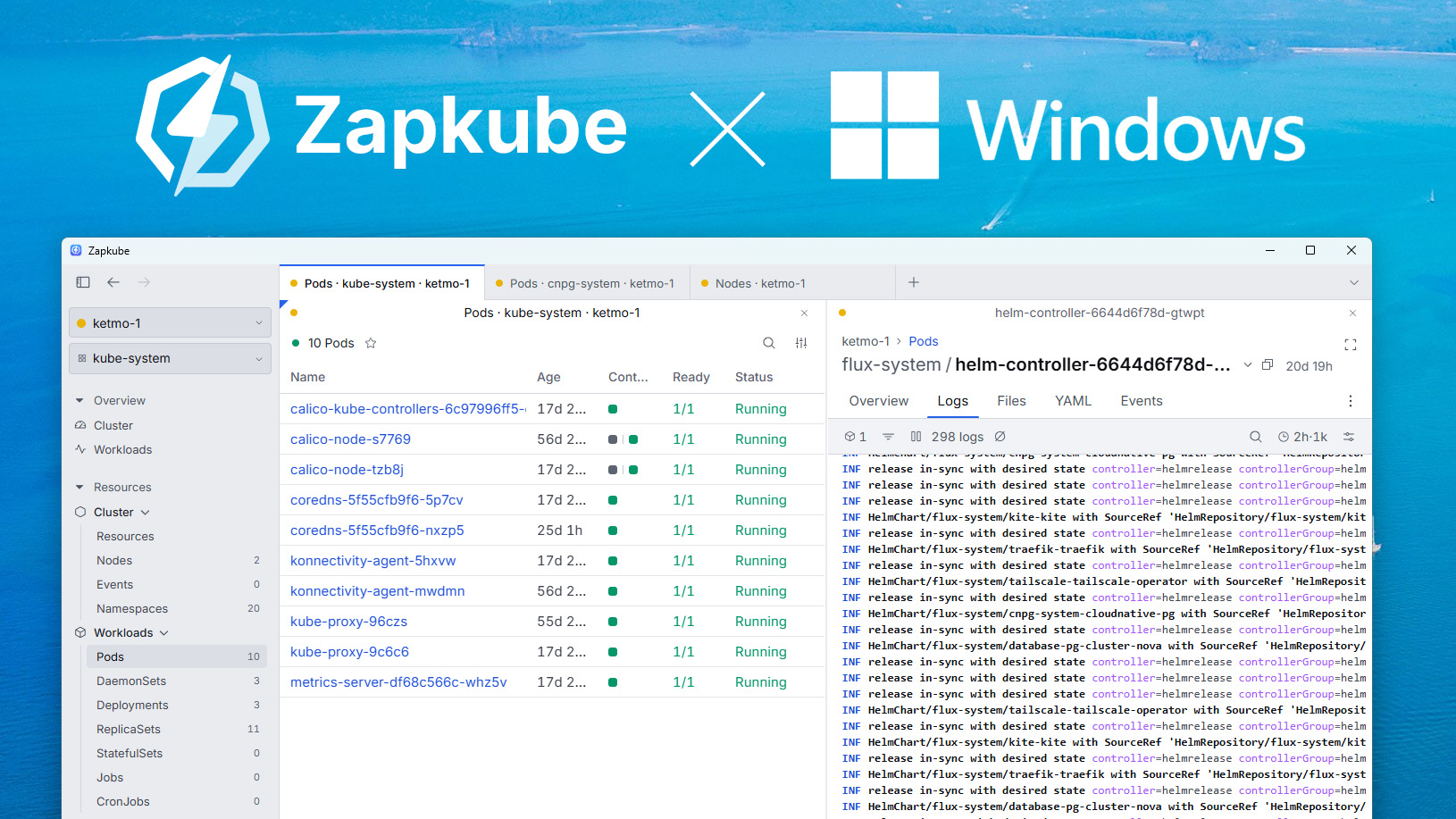Add a new tab with plus icon
The image size is (1456, 819).
coord(914,282)
